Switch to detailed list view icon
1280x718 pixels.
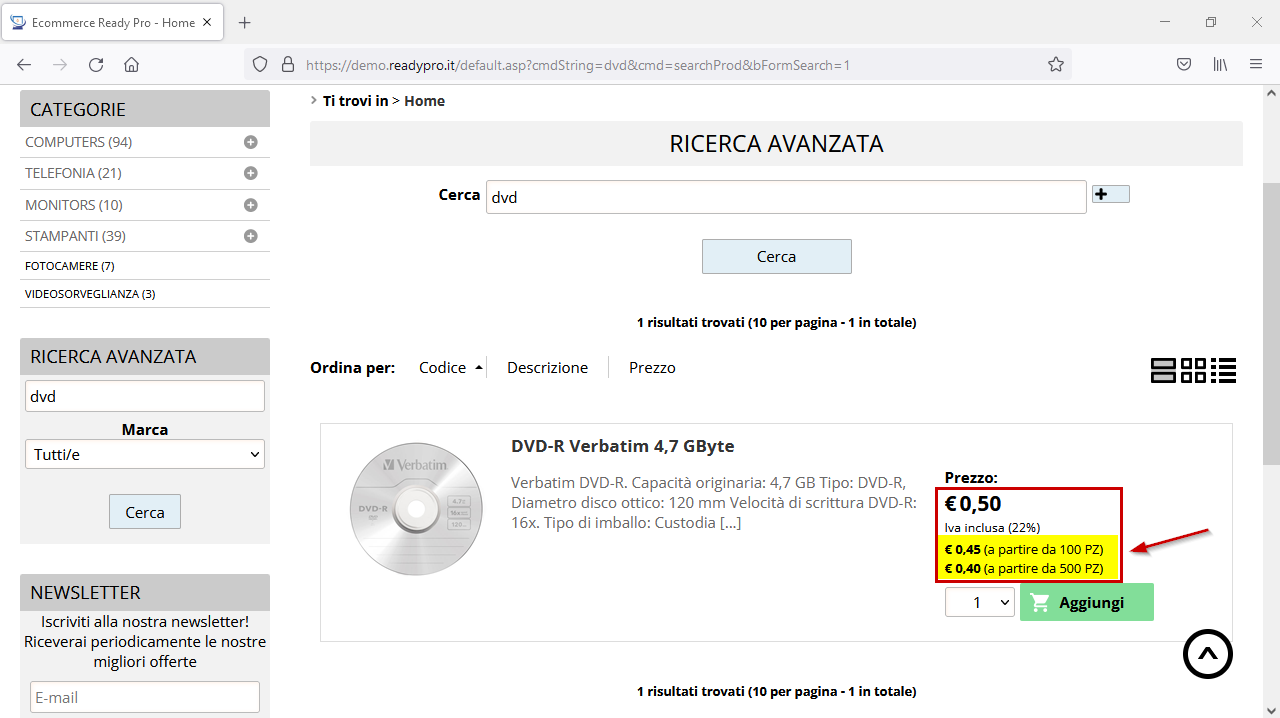coord(1223,370)
